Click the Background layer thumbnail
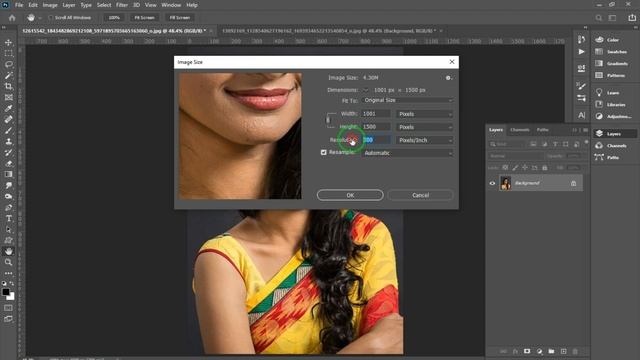Image resolution: width=640 pixels, height=360 pixels. [x=506, y=183]
